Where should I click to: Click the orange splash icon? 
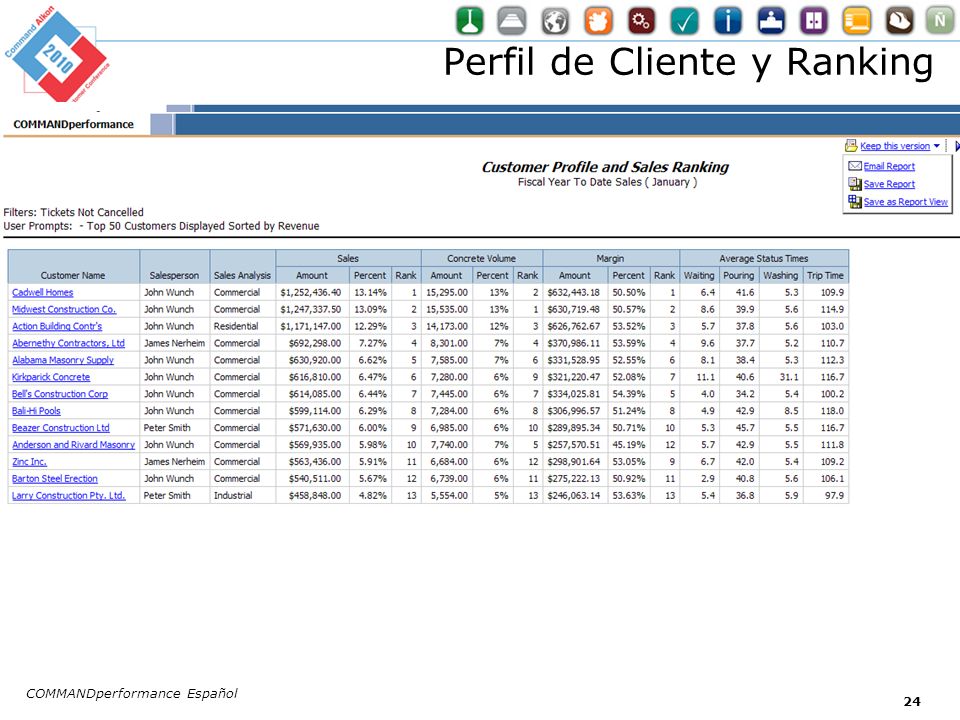click(x=598, y=21)
